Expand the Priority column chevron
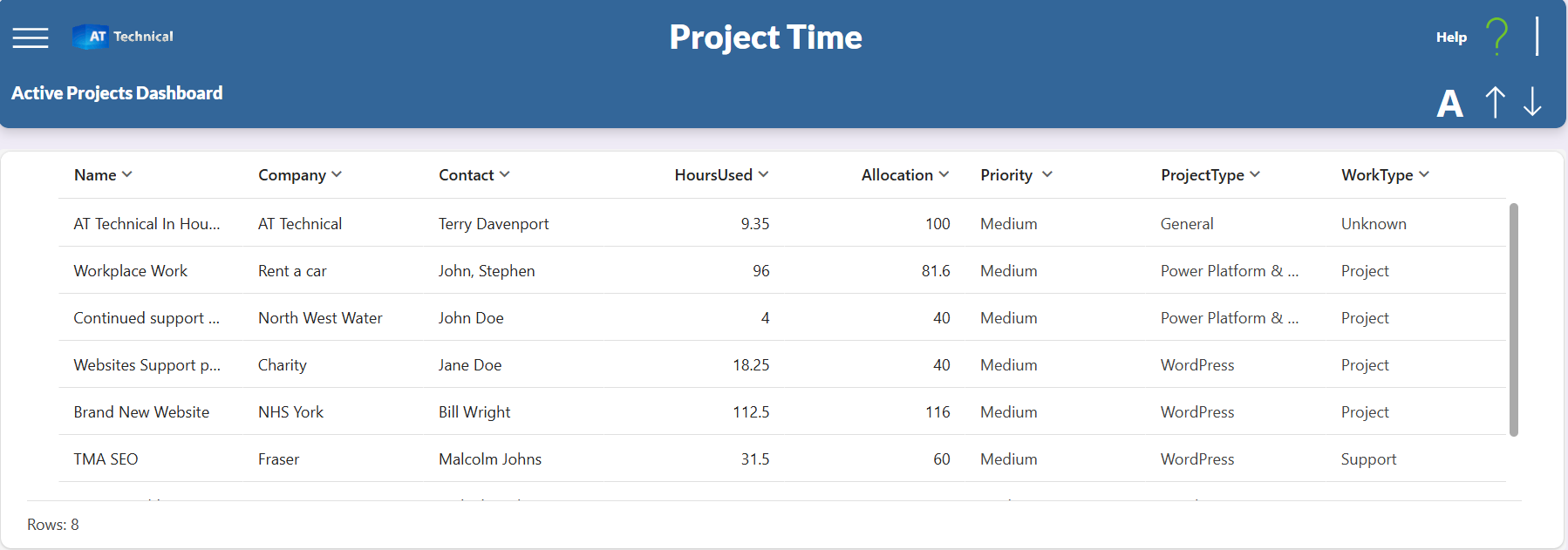 coord(1047,174)
